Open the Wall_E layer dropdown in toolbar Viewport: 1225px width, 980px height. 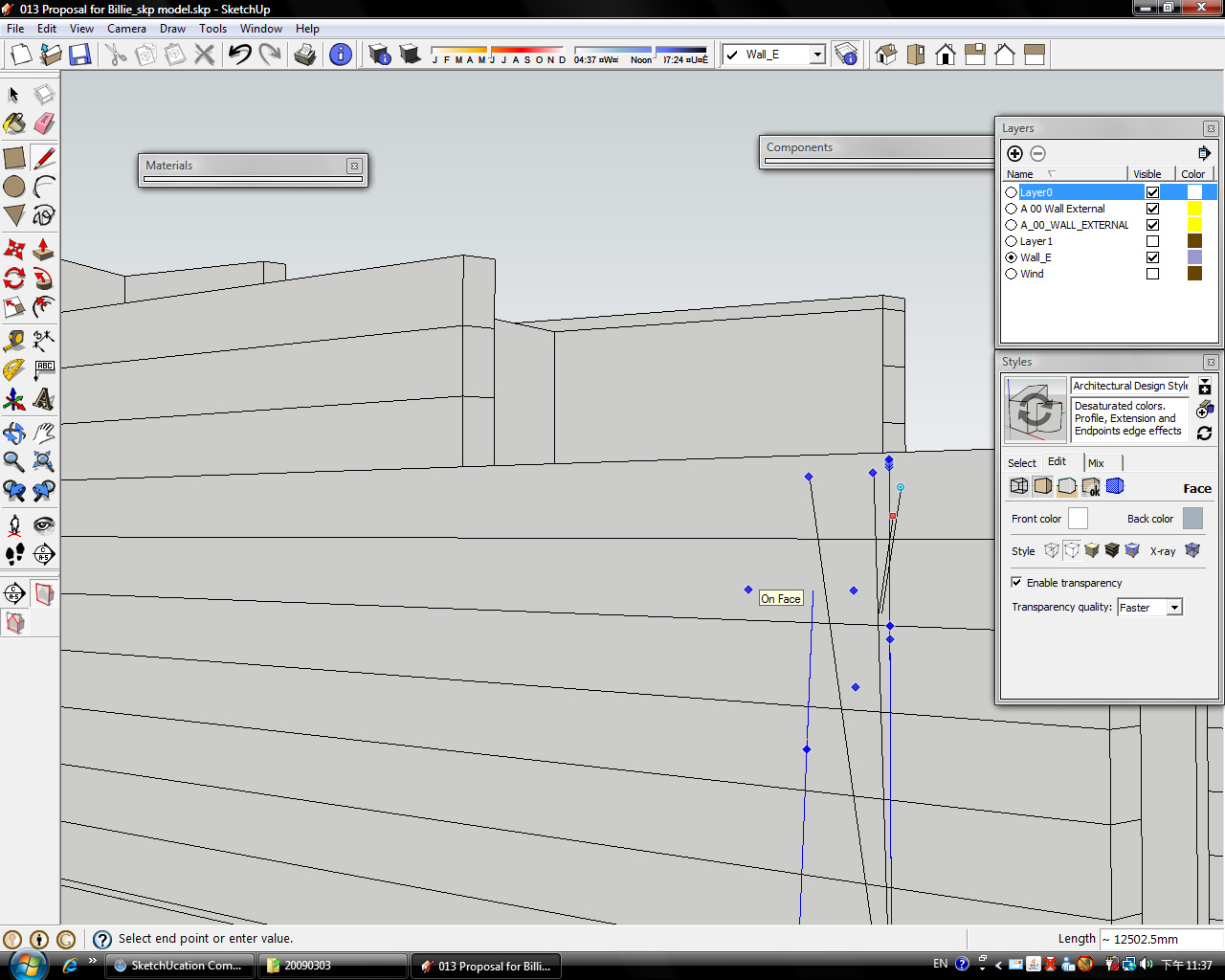point(817,55)
